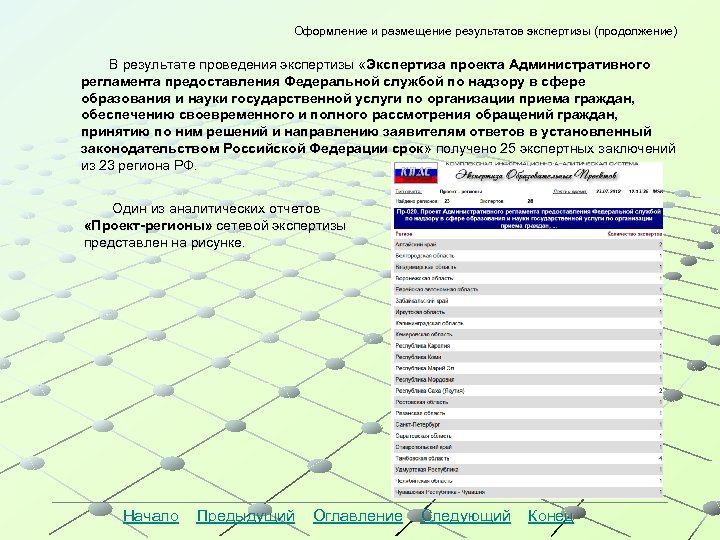
Task: Select the Республика Мордовия row
Action: pos(529,380)
